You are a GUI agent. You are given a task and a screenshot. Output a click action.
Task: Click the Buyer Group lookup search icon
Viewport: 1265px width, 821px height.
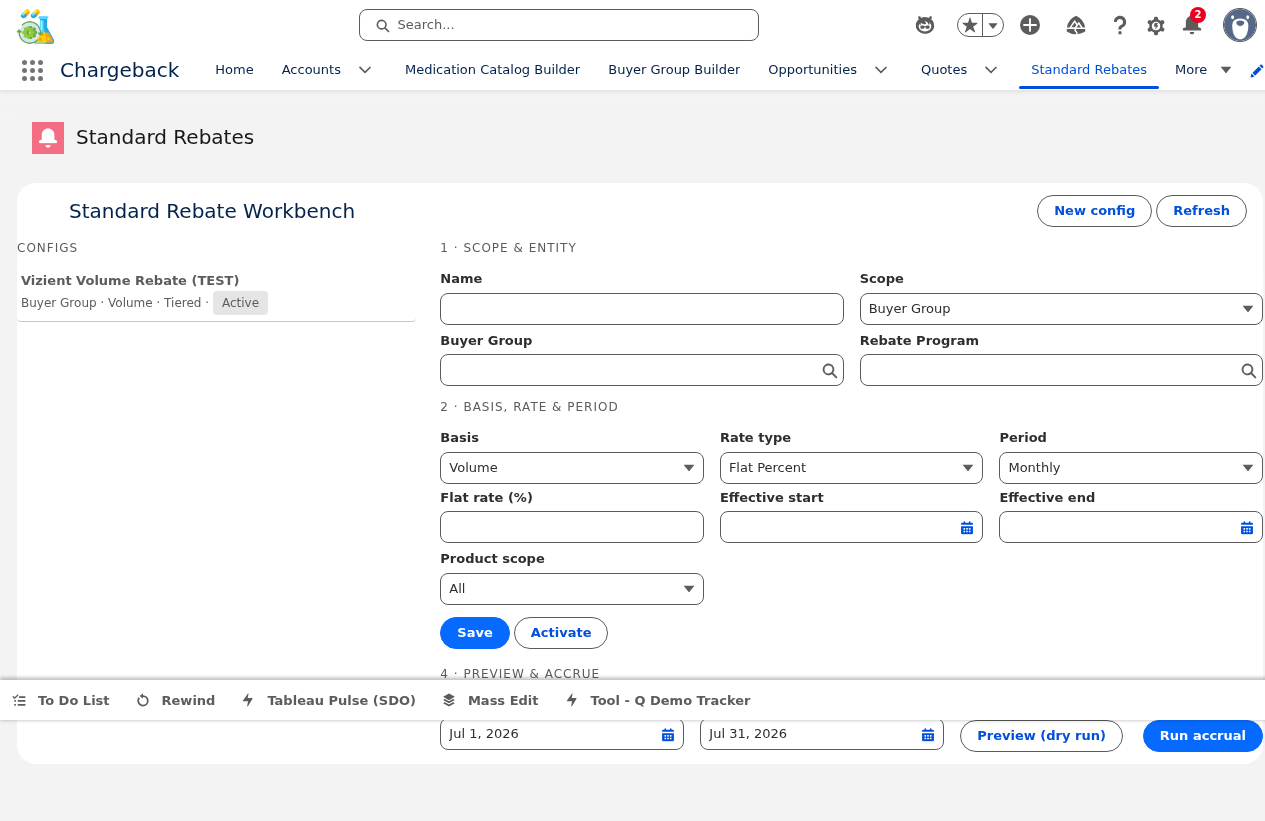click(830, 370)
